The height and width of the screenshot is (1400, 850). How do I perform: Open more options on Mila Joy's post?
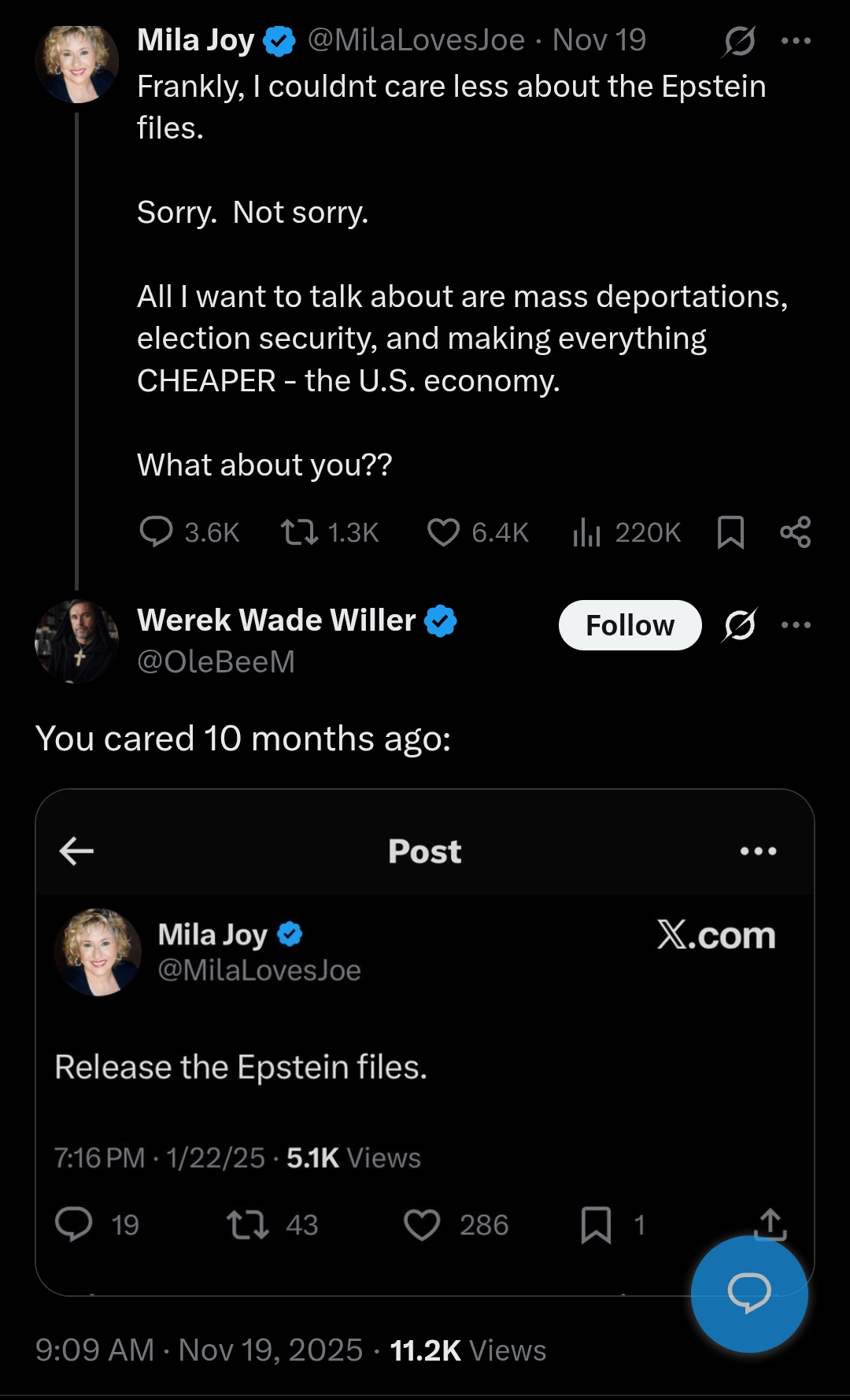point(796,41)
